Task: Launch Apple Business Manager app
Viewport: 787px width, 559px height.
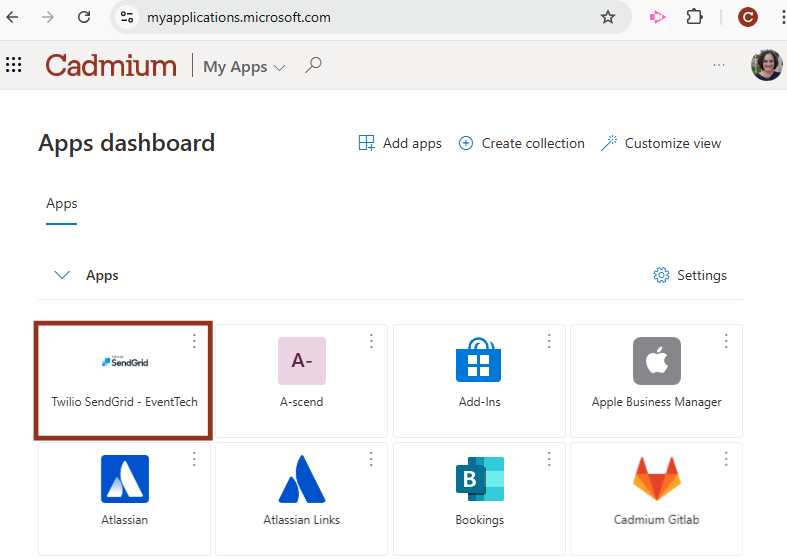Action: 656,381
